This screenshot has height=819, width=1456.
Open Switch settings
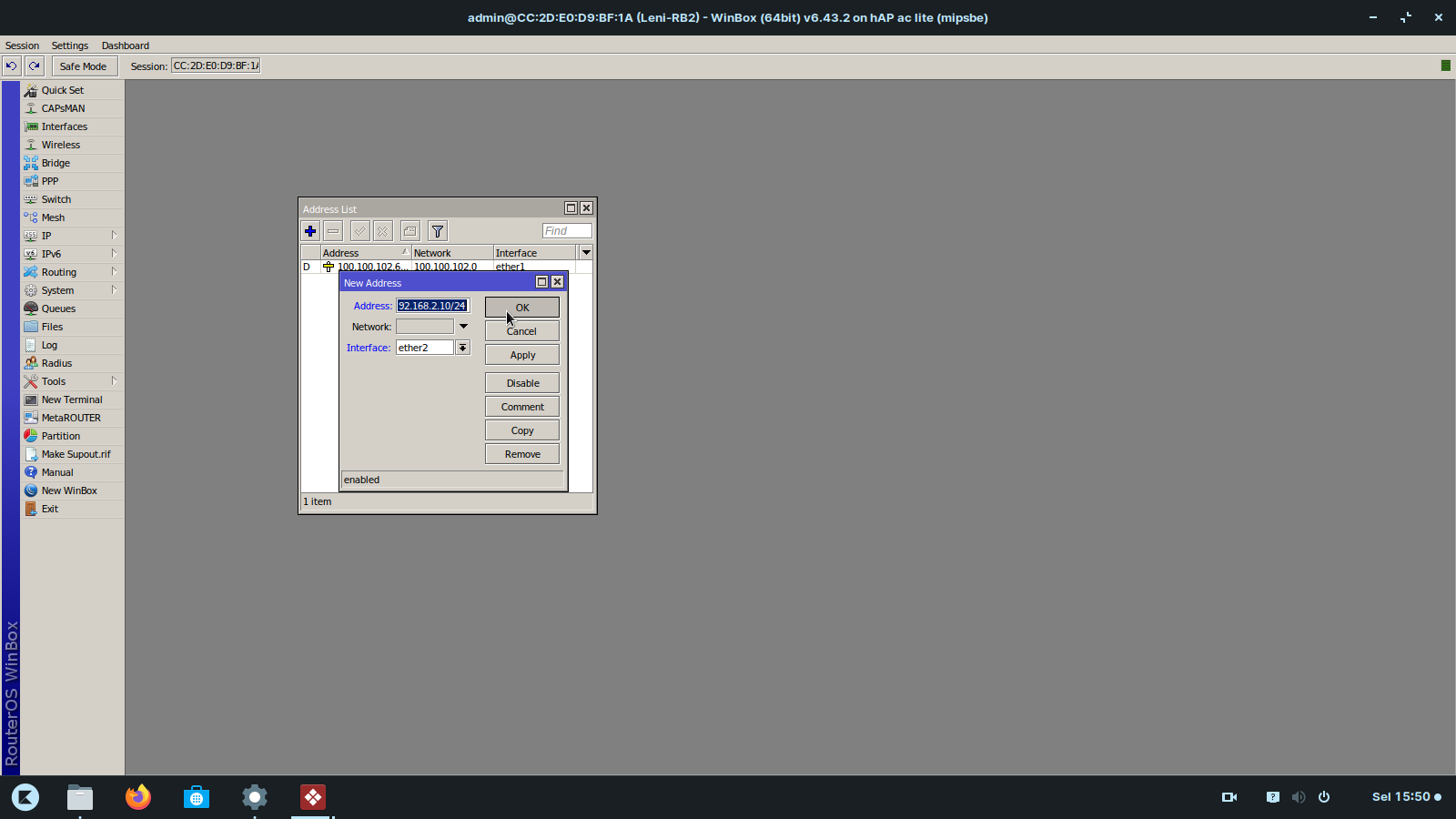tap(73, 199)
